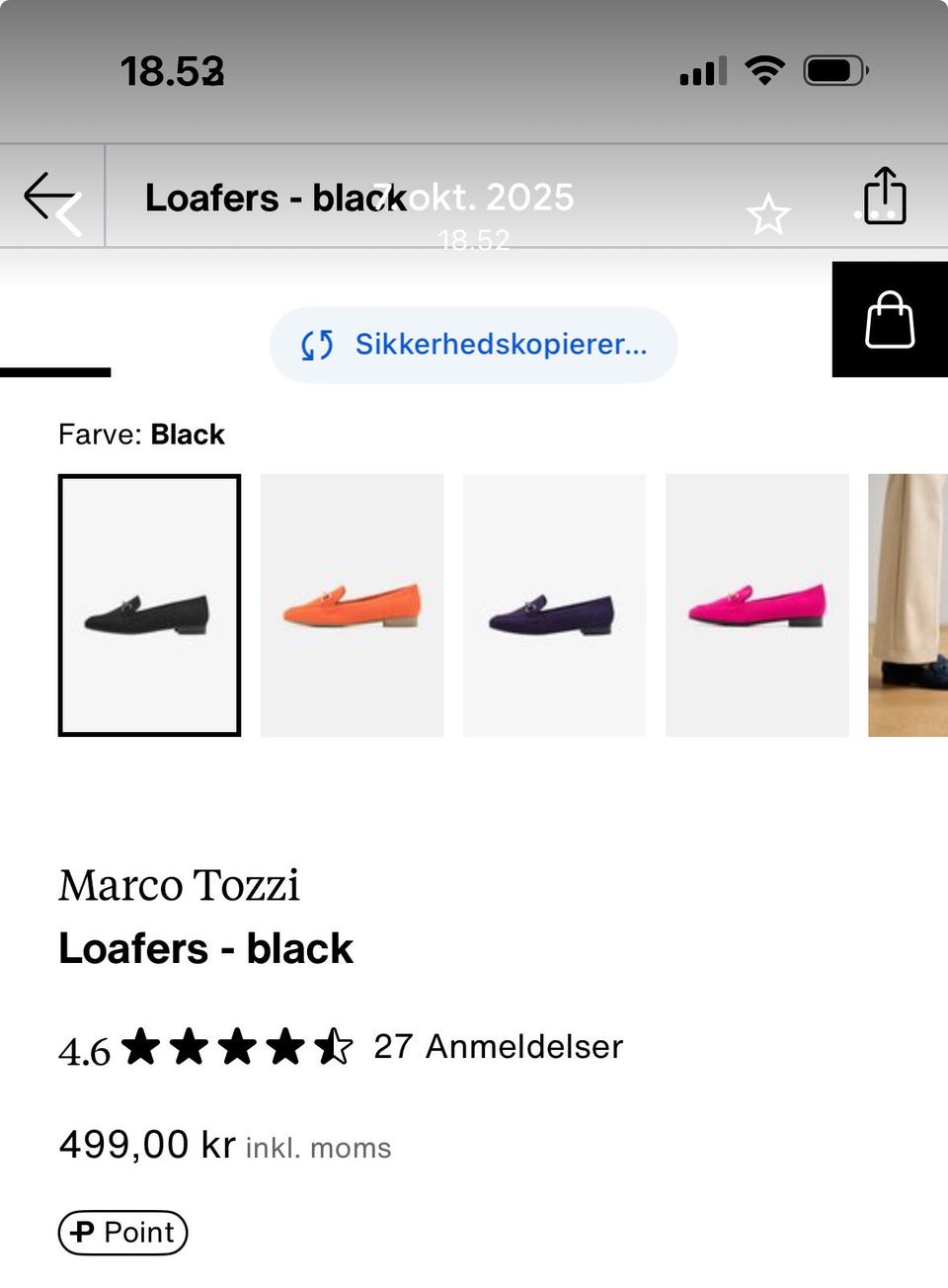Viewport: 948px width, 1288px height.
Task: Open the Marco Tozzi brand link
Action: (x=179, y=885)
